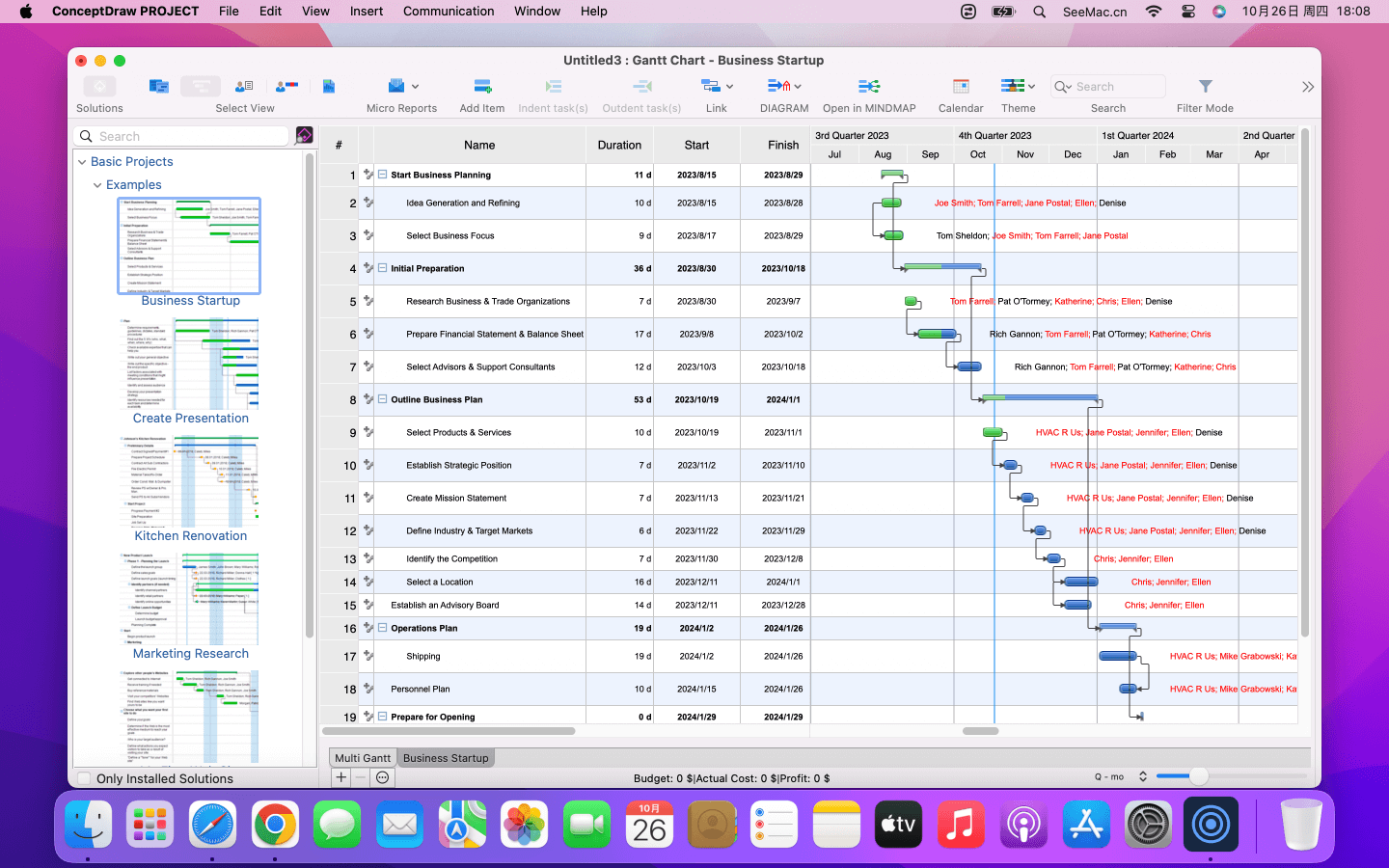This screenshot has width=1389, height=868.
Task: Collapse the Start Business Planning task group
Action: pos(383,175)
